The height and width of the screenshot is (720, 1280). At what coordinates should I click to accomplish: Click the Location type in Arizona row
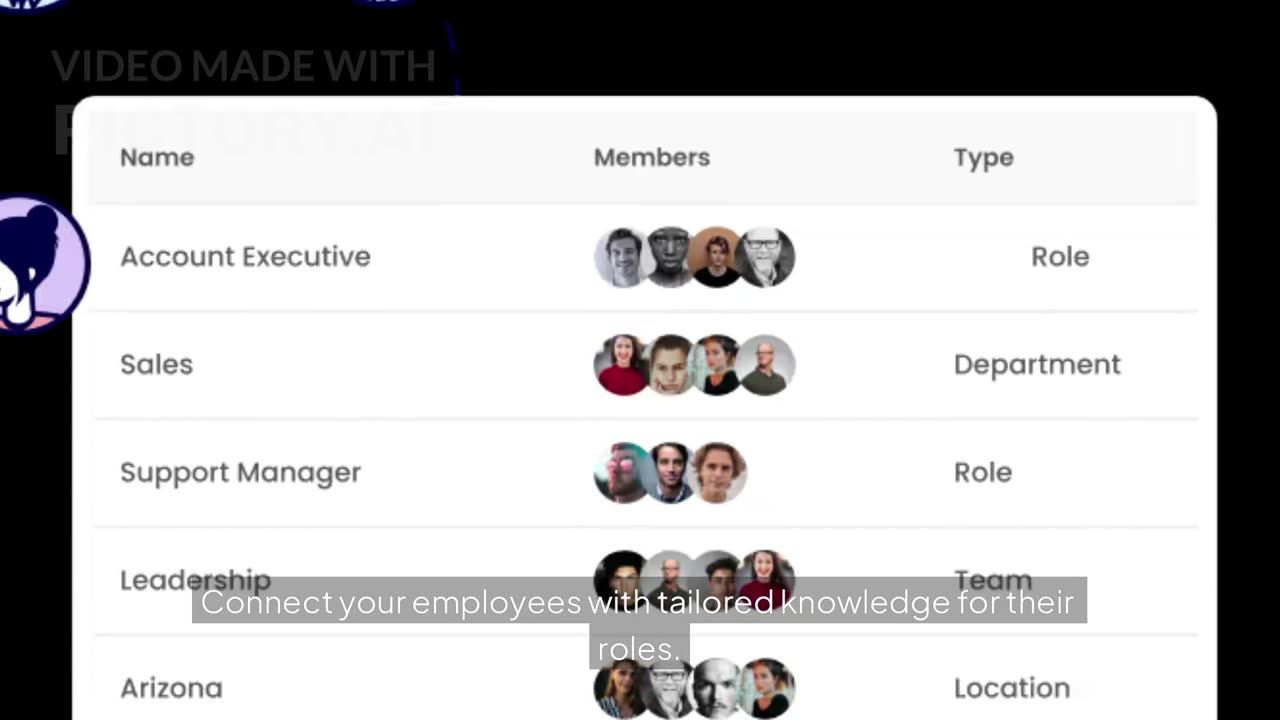1011,688
